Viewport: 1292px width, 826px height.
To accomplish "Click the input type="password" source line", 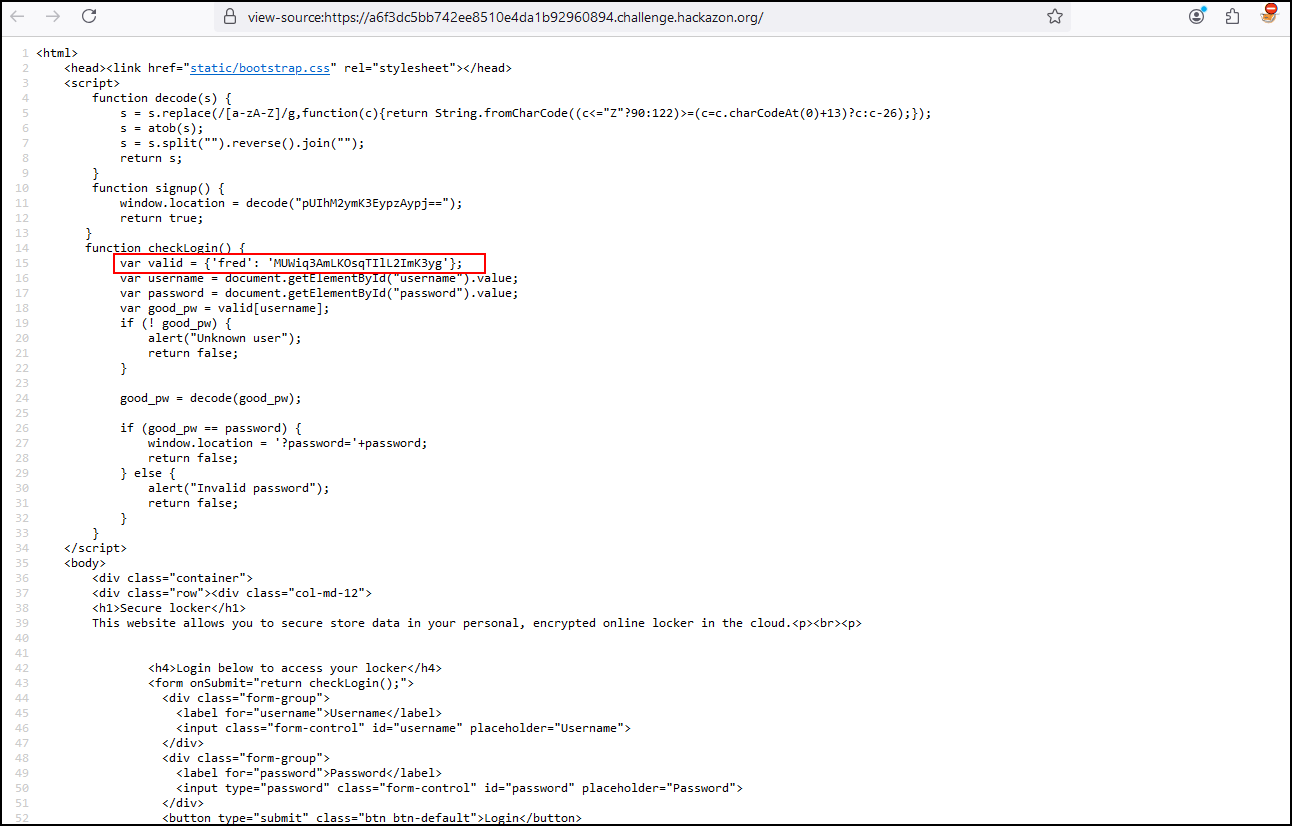I will tap(459, 788).
